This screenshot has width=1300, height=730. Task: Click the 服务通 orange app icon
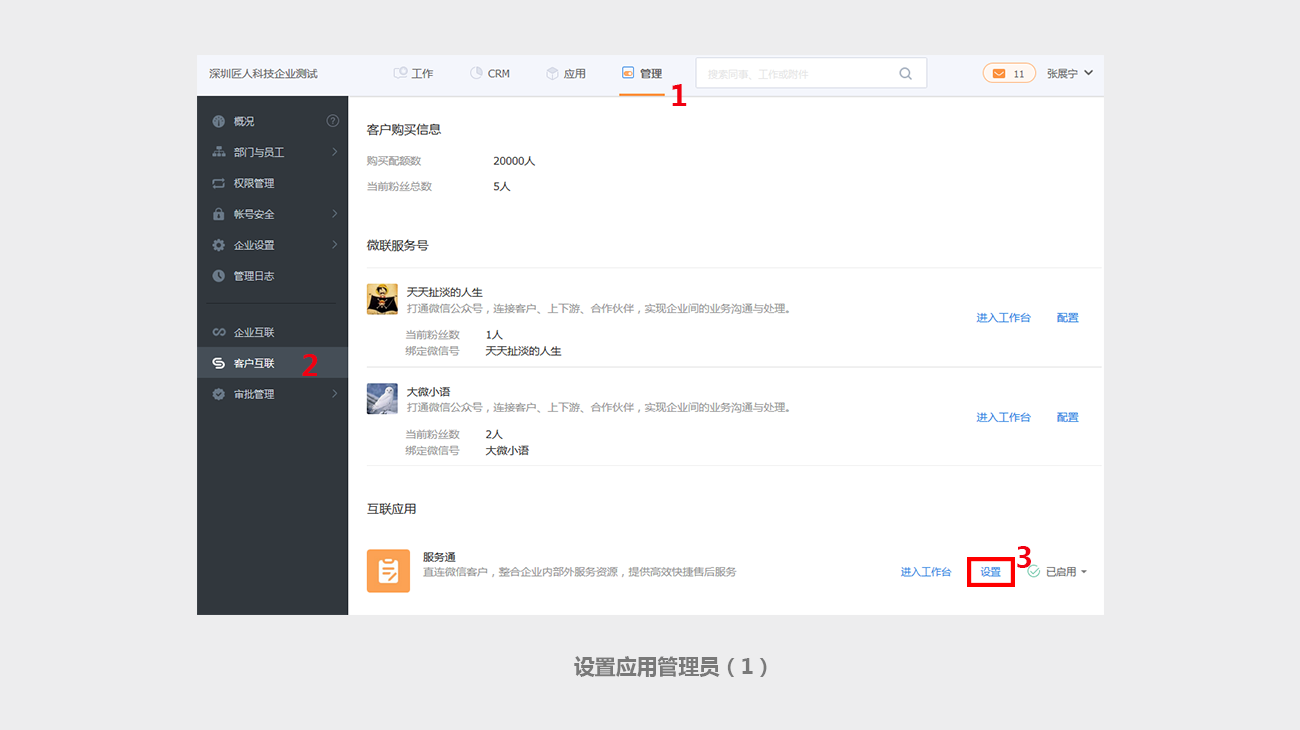point(388,571)
